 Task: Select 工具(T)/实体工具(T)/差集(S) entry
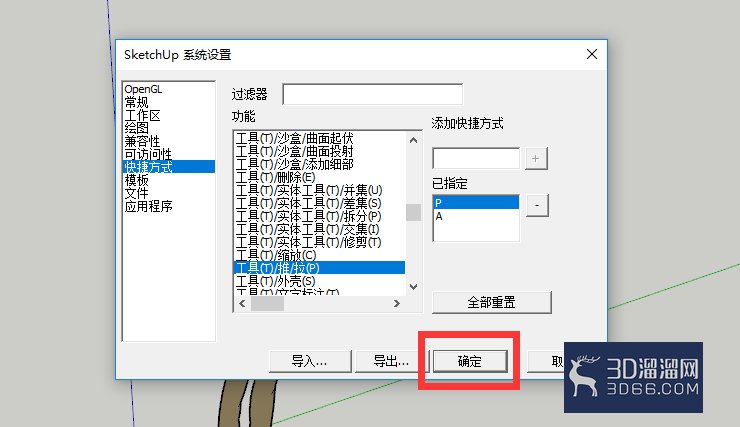tap(320, 203)
